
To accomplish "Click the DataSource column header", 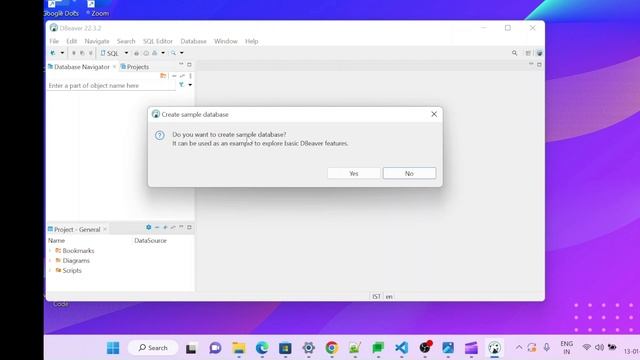I will (151, 240).
